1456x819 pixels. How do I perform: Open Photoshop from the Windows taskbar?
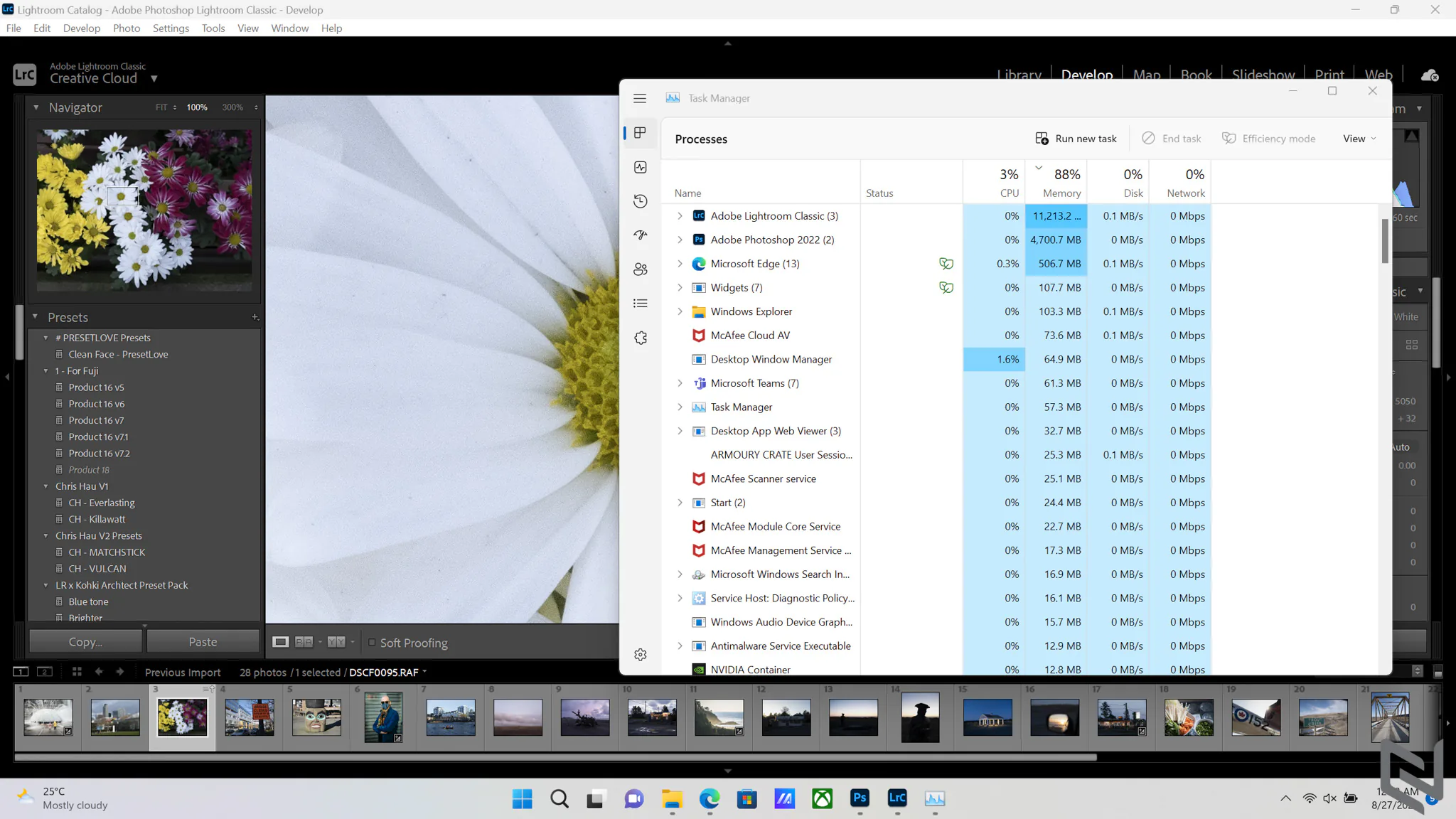[860, 798]
